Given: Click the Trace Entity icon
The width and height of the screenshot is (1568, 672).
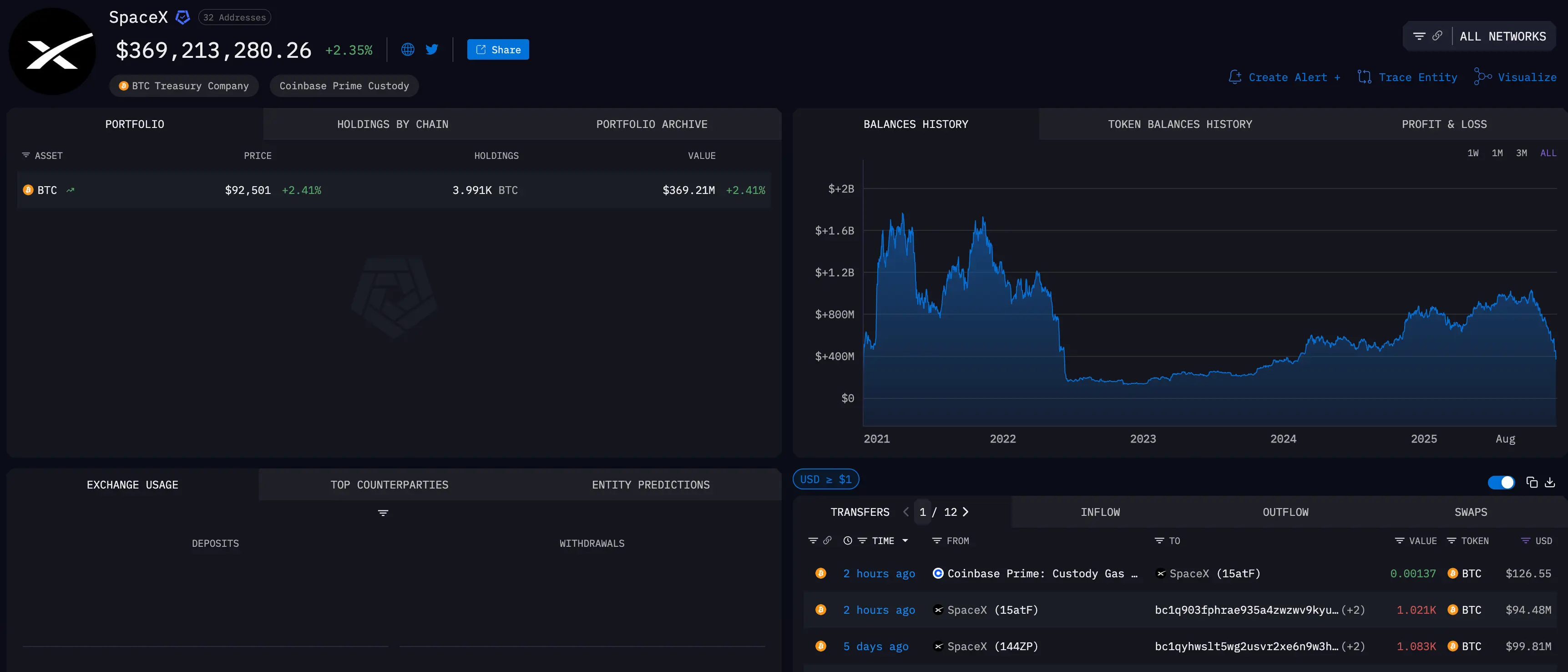Looking at the screenshot, I should (x=1366, y=77).
